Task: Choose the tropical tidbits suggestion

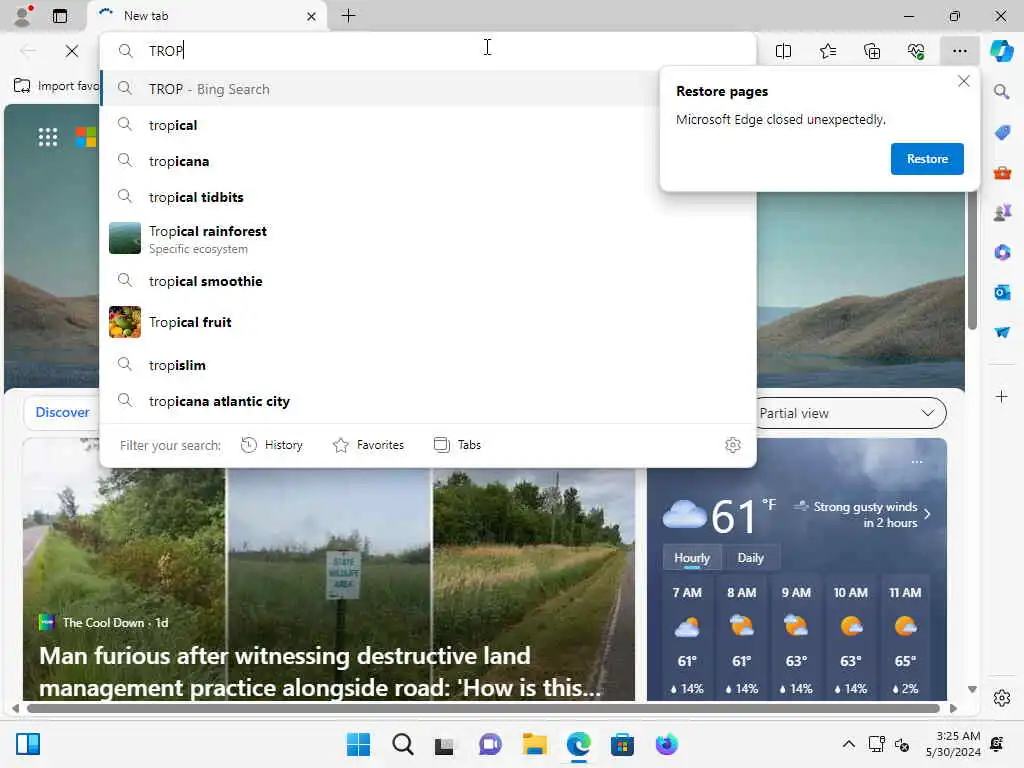Action: tap(428, 197)
